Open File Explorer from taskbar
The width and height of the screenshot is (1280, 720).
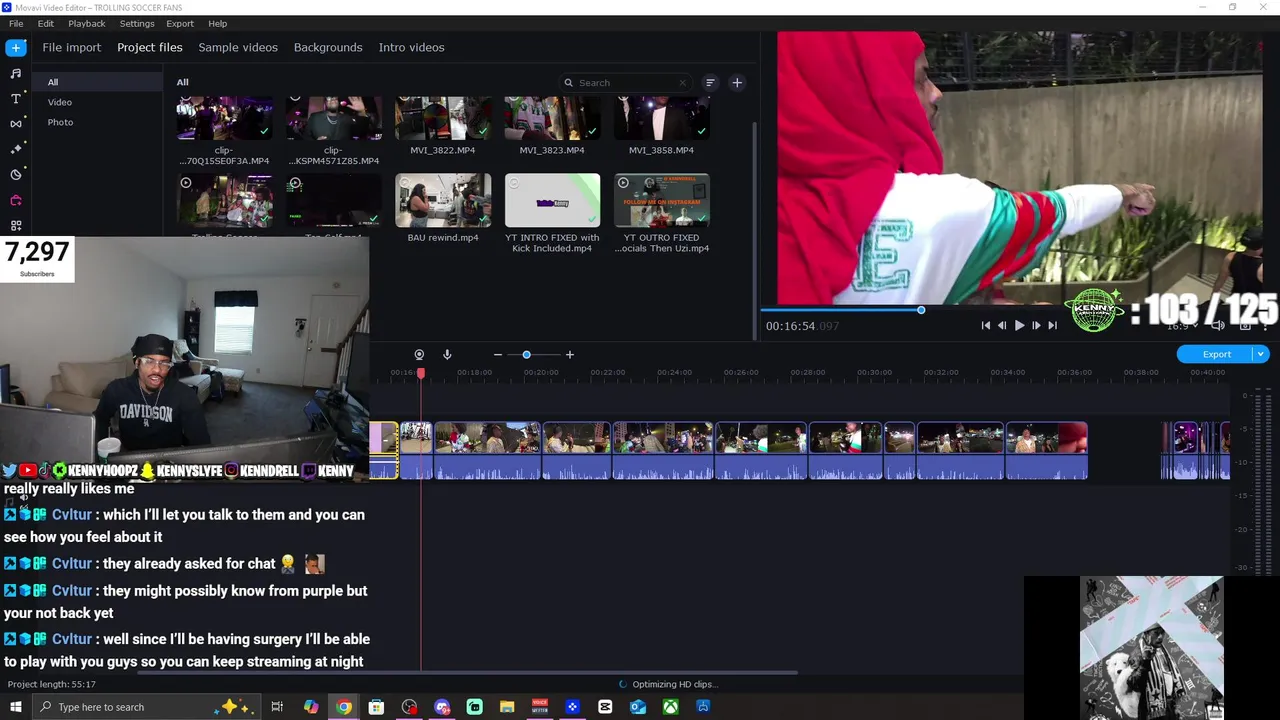507,707
